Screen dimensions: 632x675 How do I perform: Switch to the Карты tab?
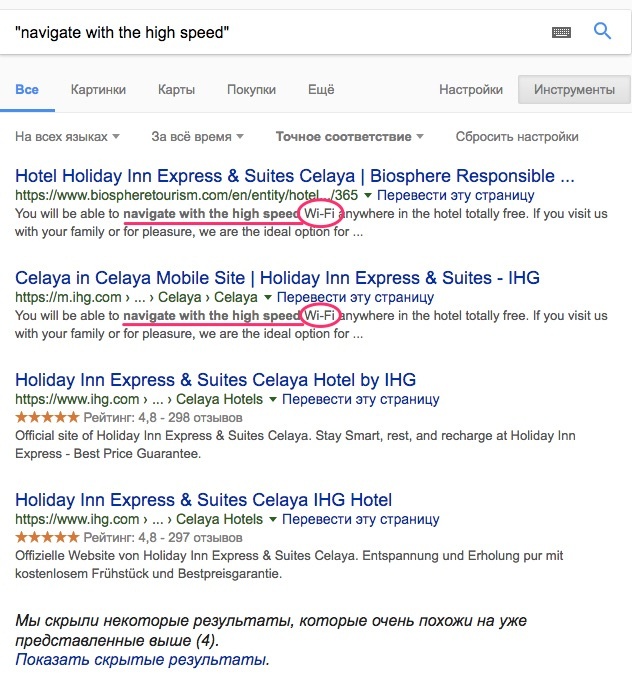click(x=176, y=90)
